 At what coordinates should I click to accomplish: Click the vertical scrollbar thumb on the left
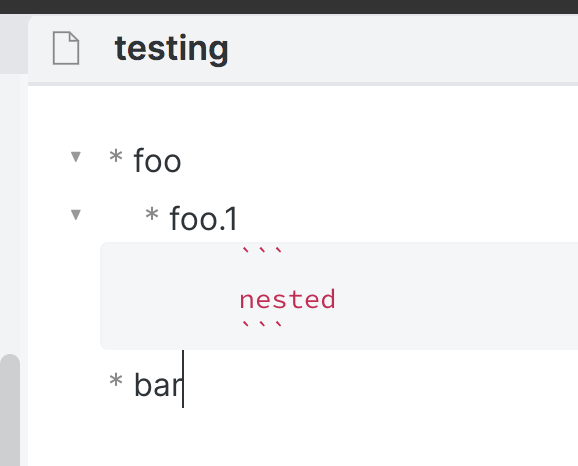[x=10, y=410]
